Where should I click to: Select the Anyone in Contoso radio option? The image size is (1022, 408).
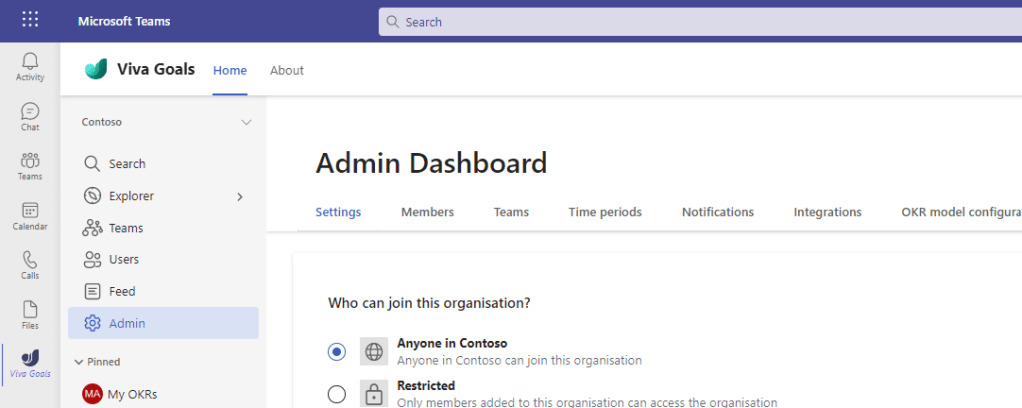337,351
